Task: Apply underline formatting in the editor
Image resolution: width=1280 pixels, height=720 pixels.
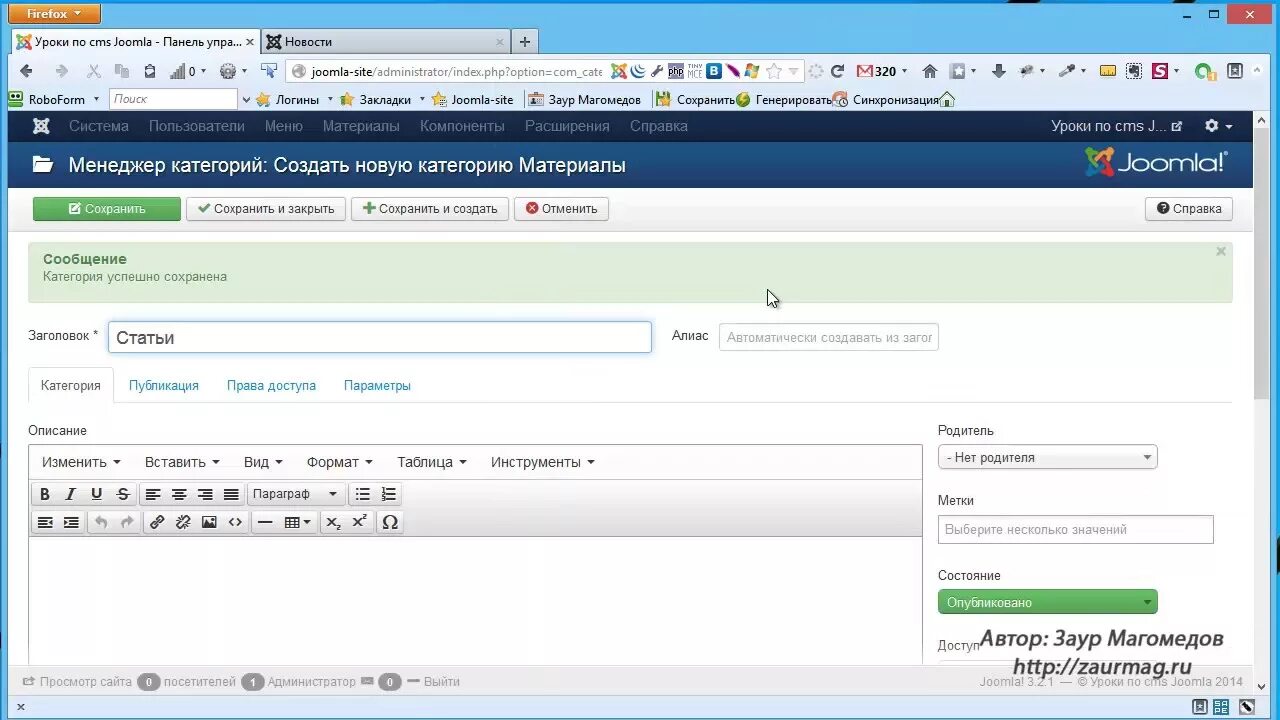Action: [97, 494]
